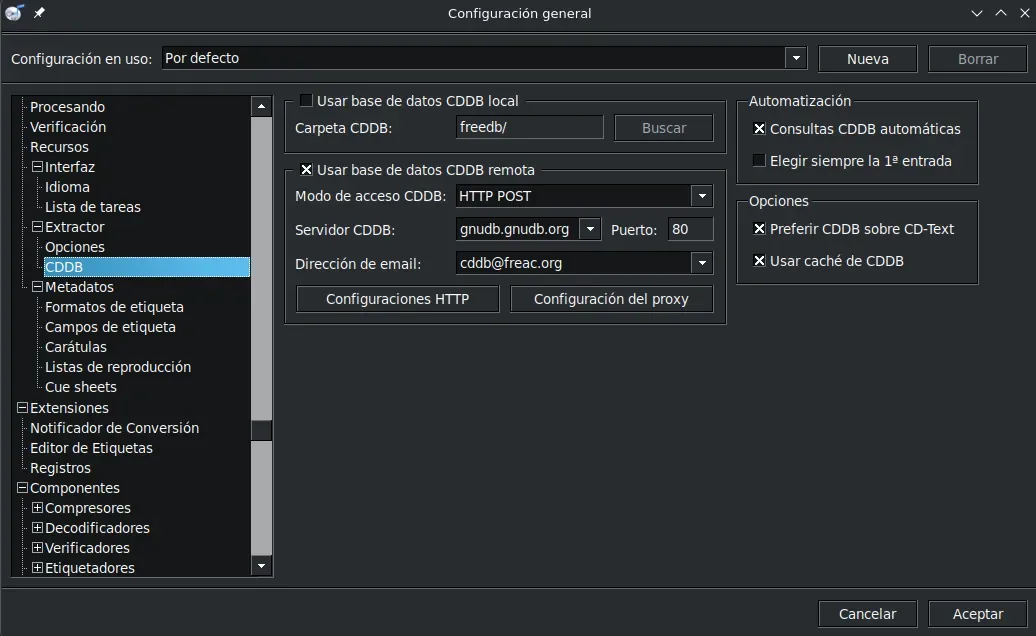Click the pin icon in the title bar
Viewport: 1036px width, 636px height.
pos(39,13)
